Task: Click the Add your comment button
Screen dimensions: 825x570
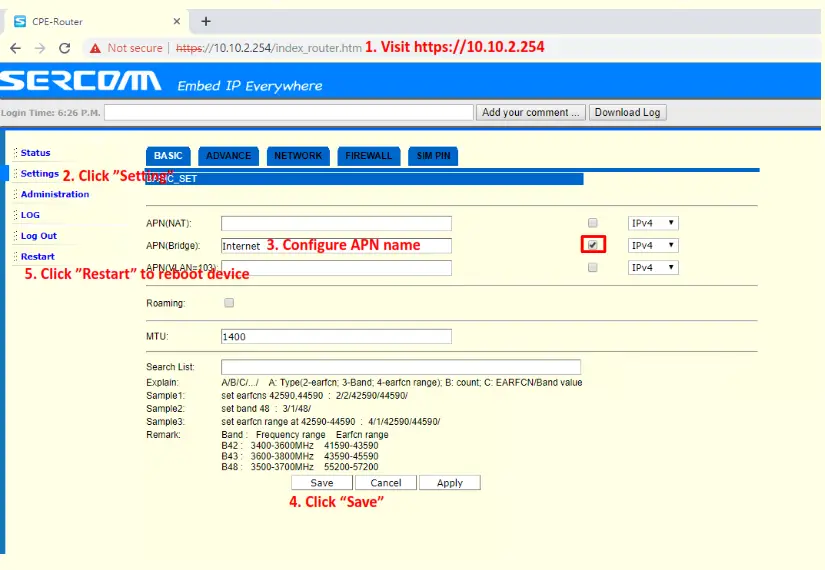Action: [530, 112]
